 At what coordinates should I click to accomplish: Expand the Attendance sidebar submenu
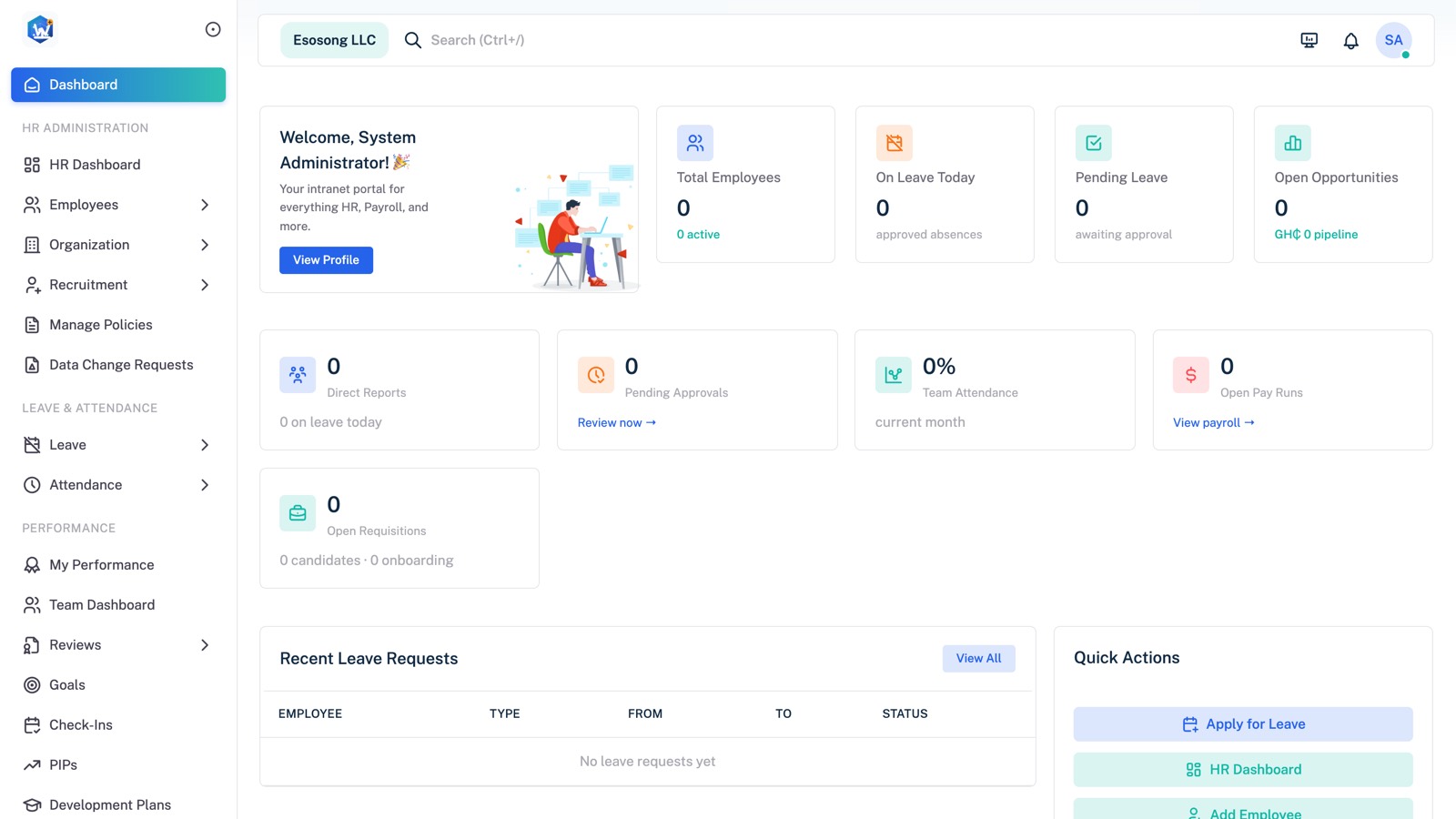118,485
